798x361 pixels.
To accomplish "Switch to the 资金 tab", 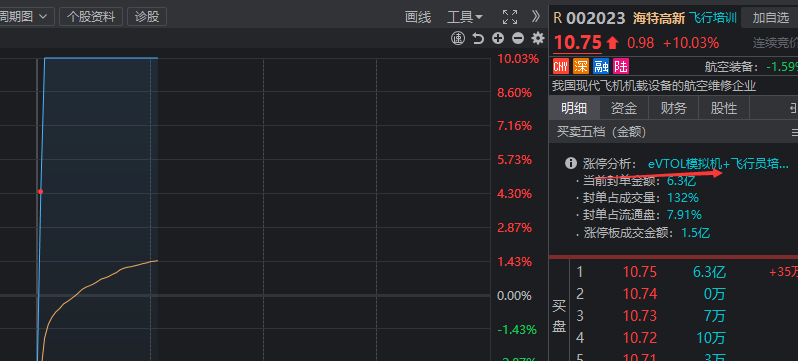I will (624, 108).
